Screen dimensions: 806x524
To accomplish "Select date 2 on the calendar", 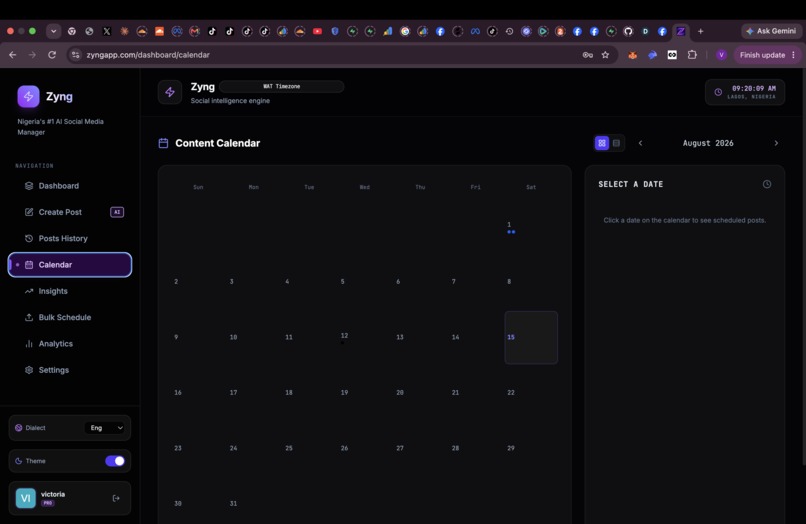I will pos(198,282).
